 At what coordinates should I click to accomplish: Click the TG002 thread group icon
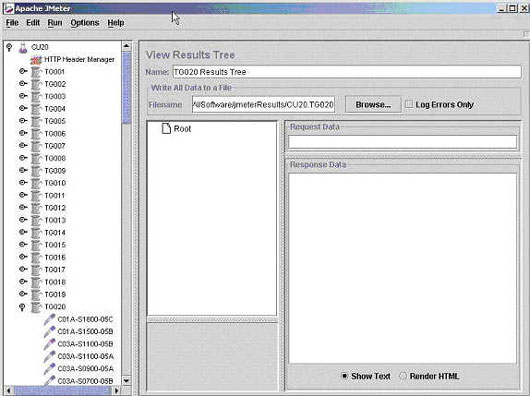[36, 84]
